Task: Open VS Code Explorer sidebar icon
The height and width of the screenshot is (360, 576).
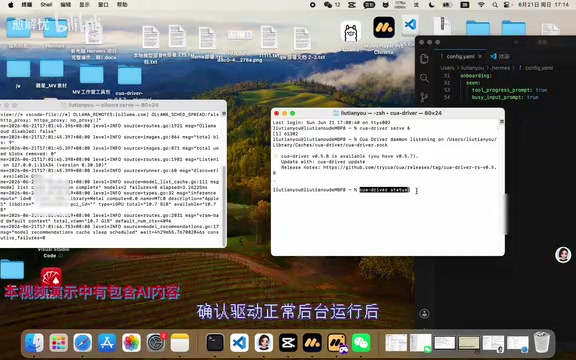Action: pyautogui.click(x=424, y=59)
